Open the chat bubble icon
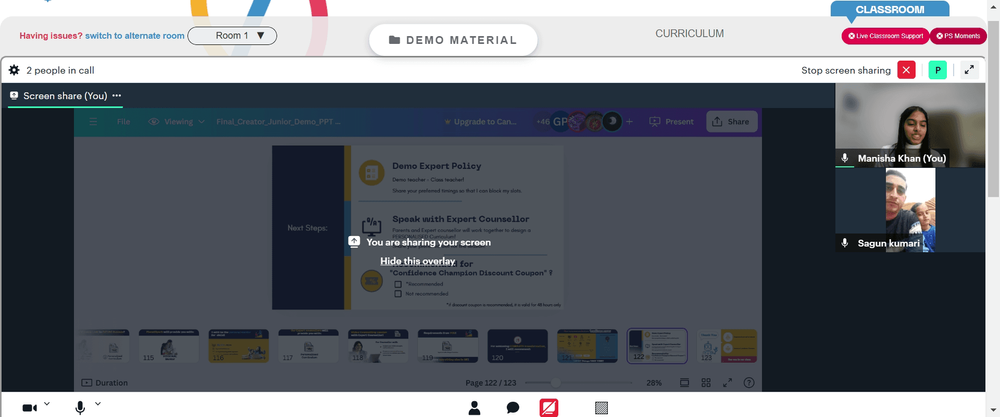This screenshot has width=1000, height=417. pyautogui.click(x=513, y=407)
